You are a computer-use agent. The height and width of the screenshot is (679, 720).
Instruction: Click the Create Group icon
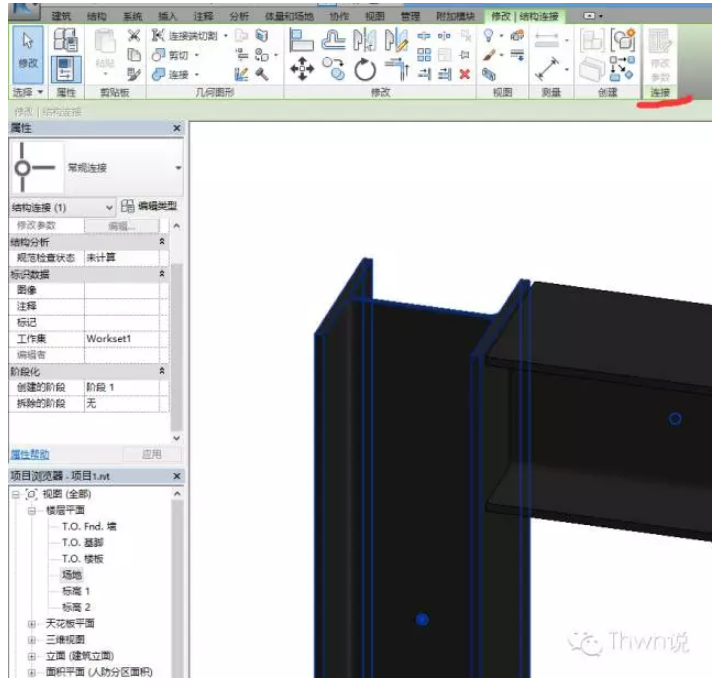(x=623, y=39)
